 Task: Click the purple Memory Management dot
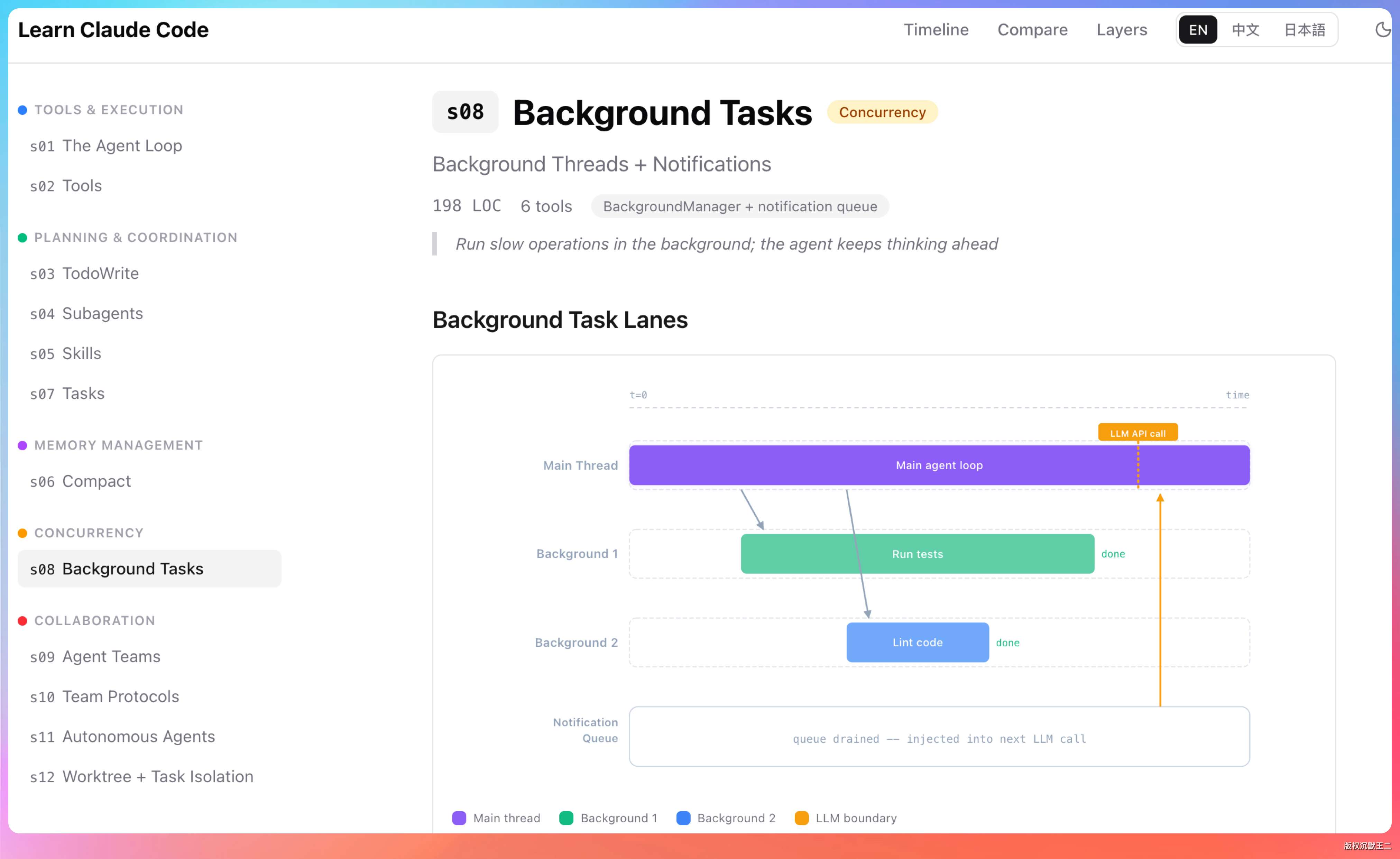23,445
